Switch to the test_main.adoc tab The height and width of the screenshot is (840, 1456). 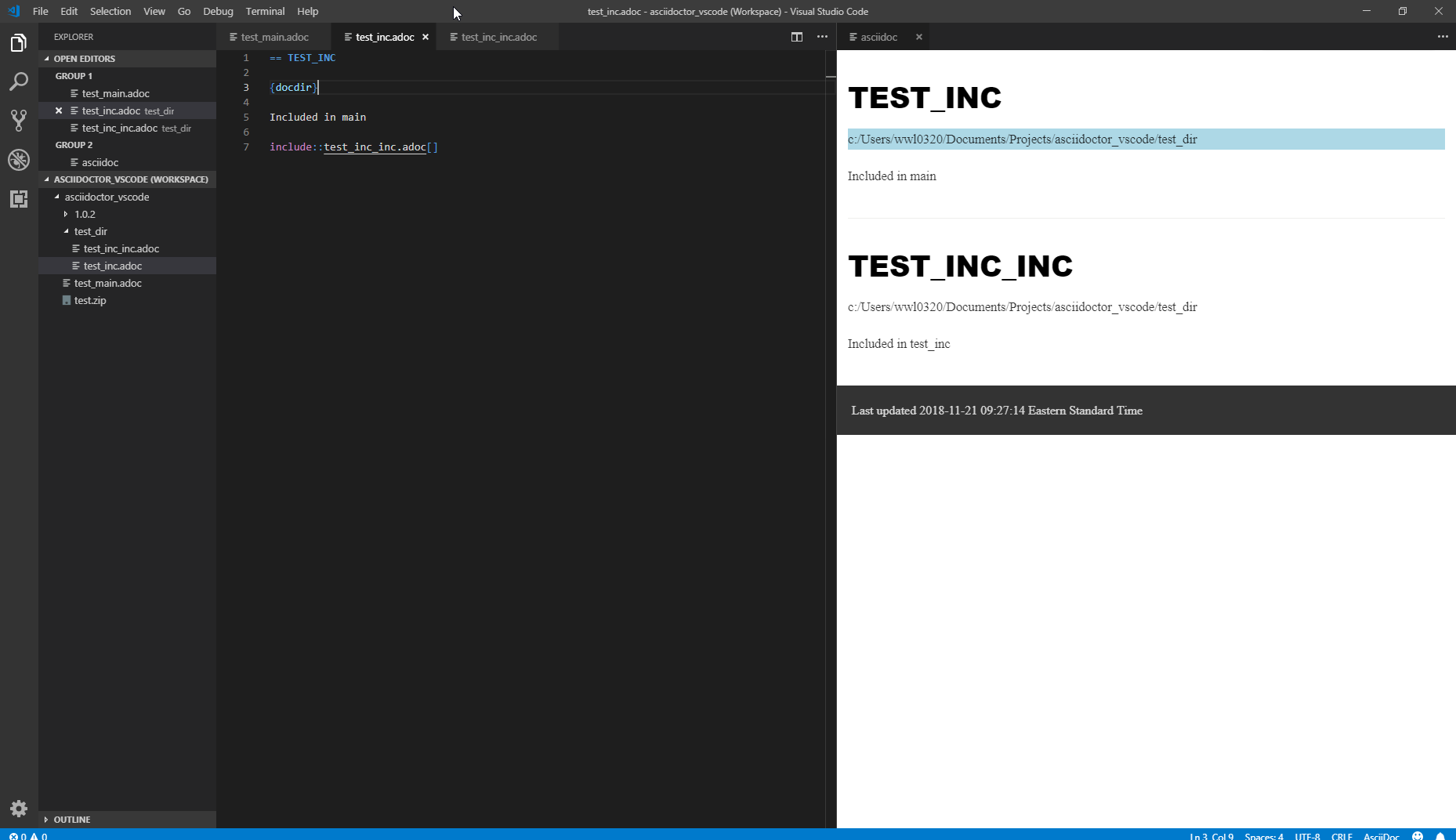273,37
